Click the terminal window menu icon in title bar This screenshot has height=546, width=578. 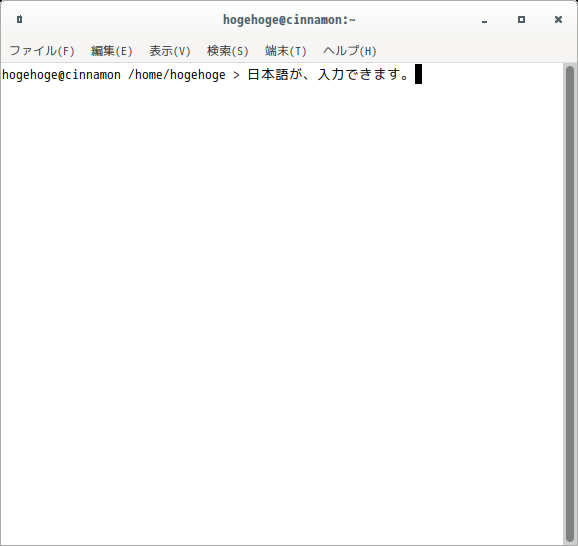[20, 19]
